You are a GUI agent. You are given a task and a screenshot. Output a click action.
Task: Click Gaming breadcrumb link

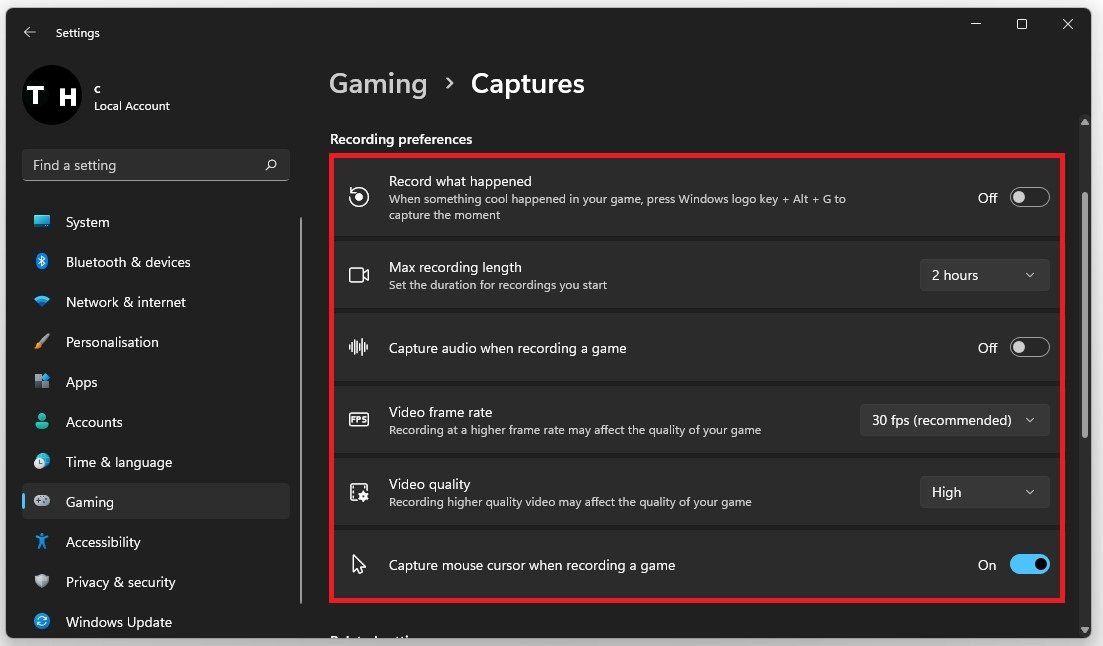(378, 84)
